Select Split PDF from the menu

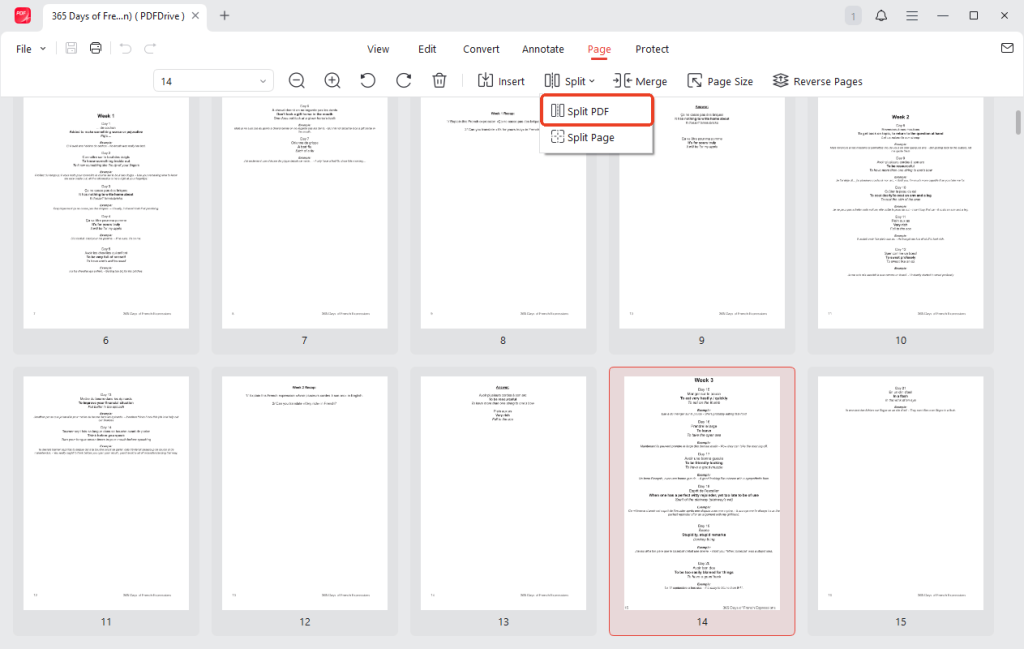click(596, 112)
